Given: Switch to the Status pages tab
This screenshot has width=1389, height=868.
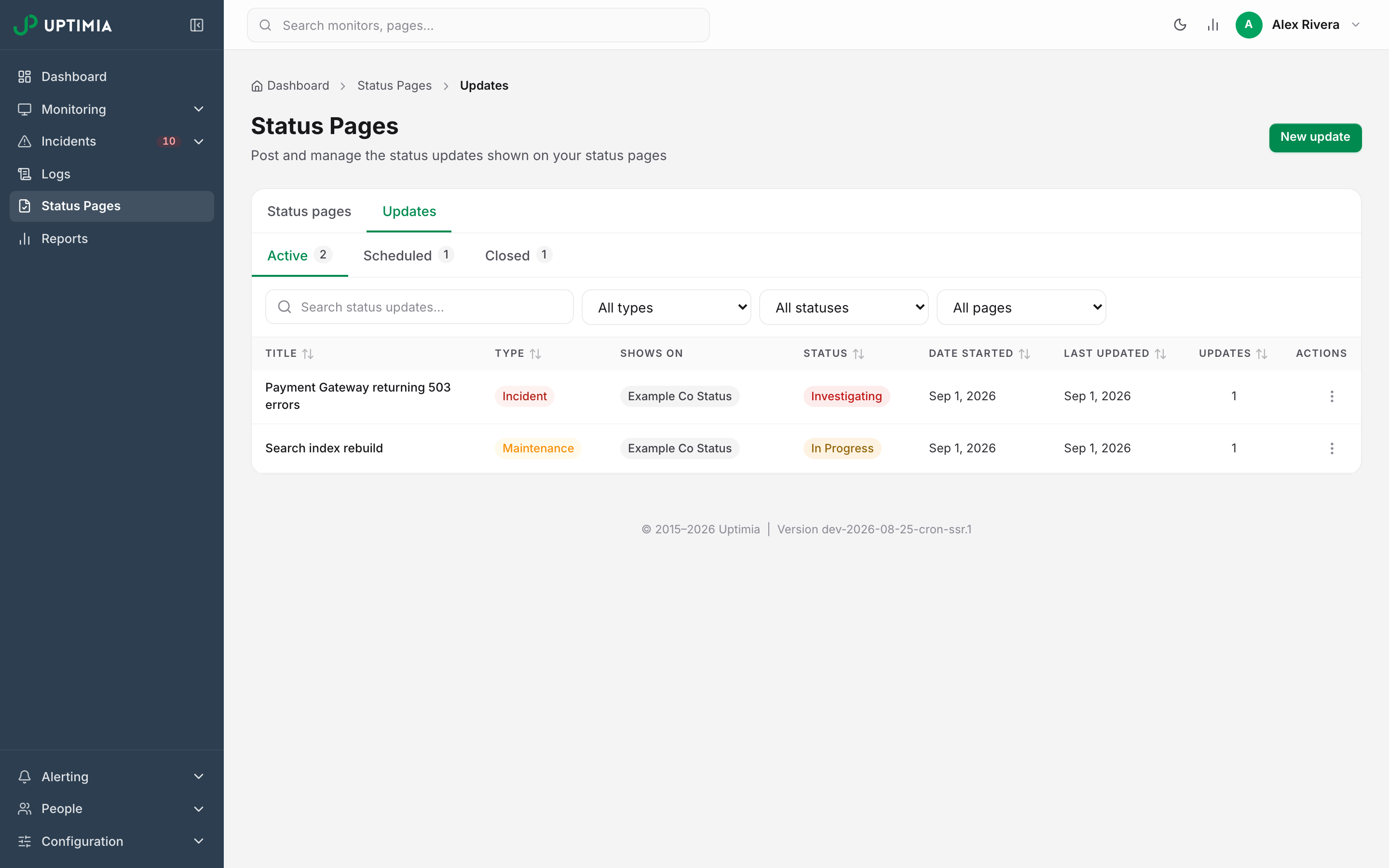Looking at the screenshot, I should [x=309, y=211].
